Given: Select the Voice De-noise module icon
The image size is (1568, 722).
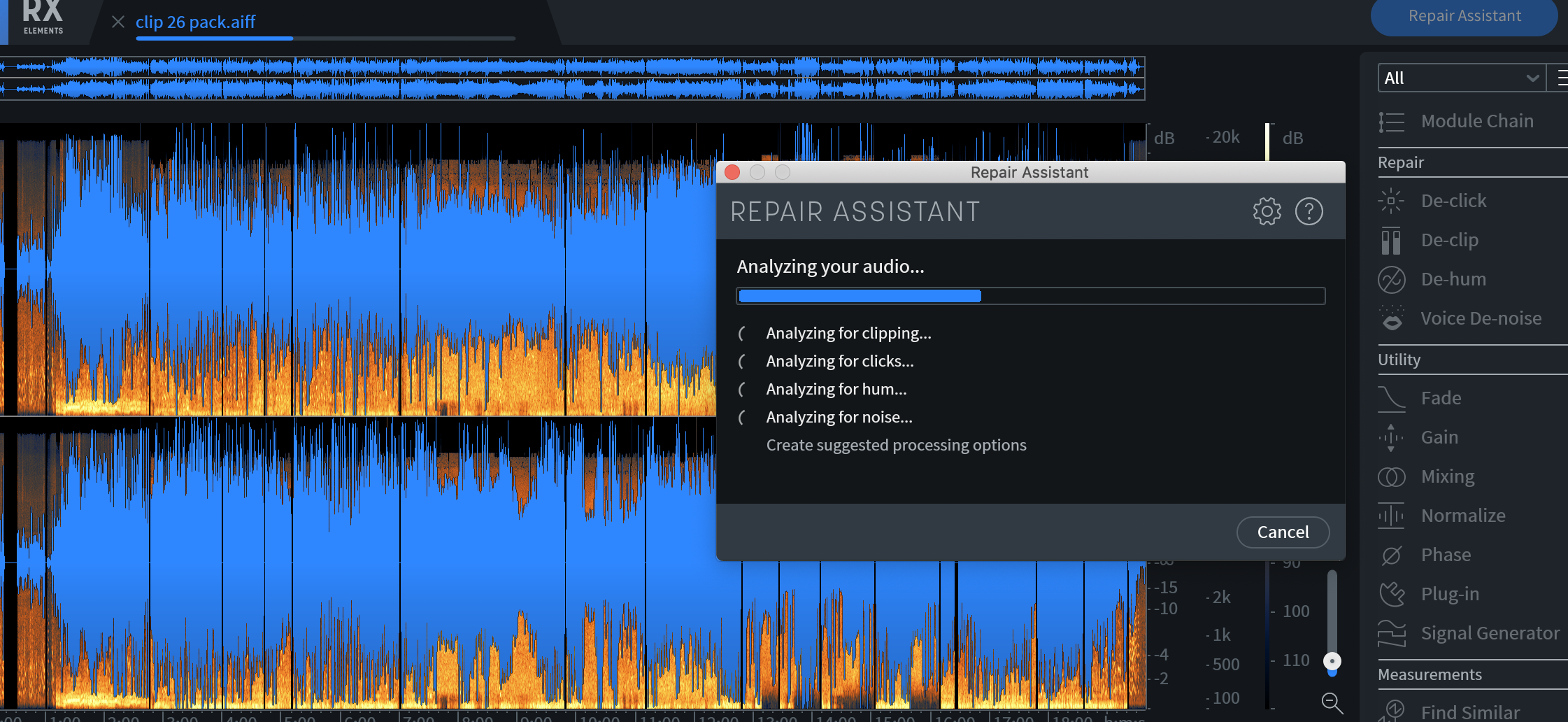Looking at the screenshot, I should [1392, 318].
